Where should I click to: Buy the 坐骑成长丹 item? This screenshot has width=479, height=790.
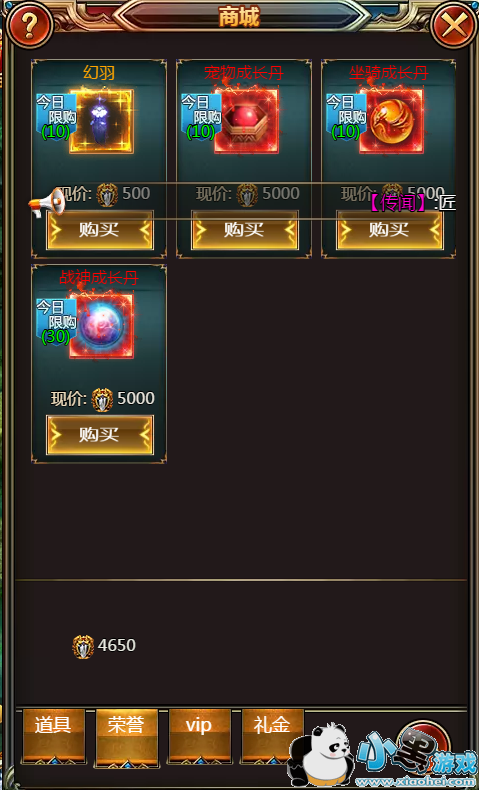click(x=390, y=230)
